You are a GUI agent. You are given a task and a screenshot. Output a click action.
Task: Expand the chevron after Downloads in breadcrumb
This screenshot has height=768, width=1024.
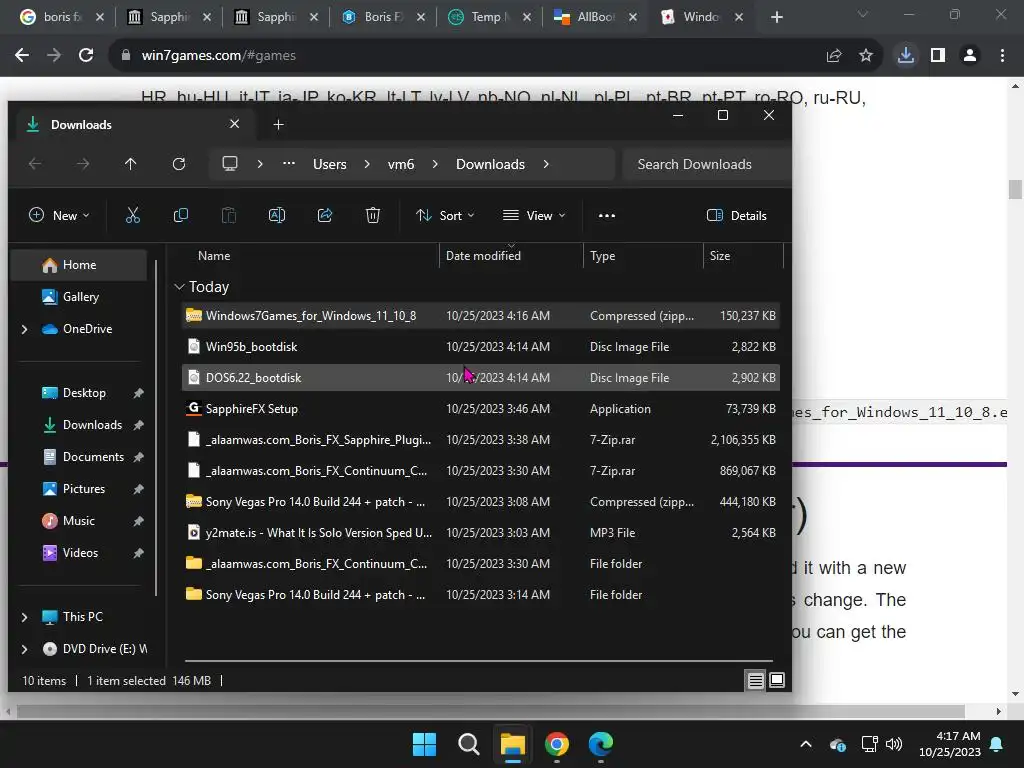(546, 164)
